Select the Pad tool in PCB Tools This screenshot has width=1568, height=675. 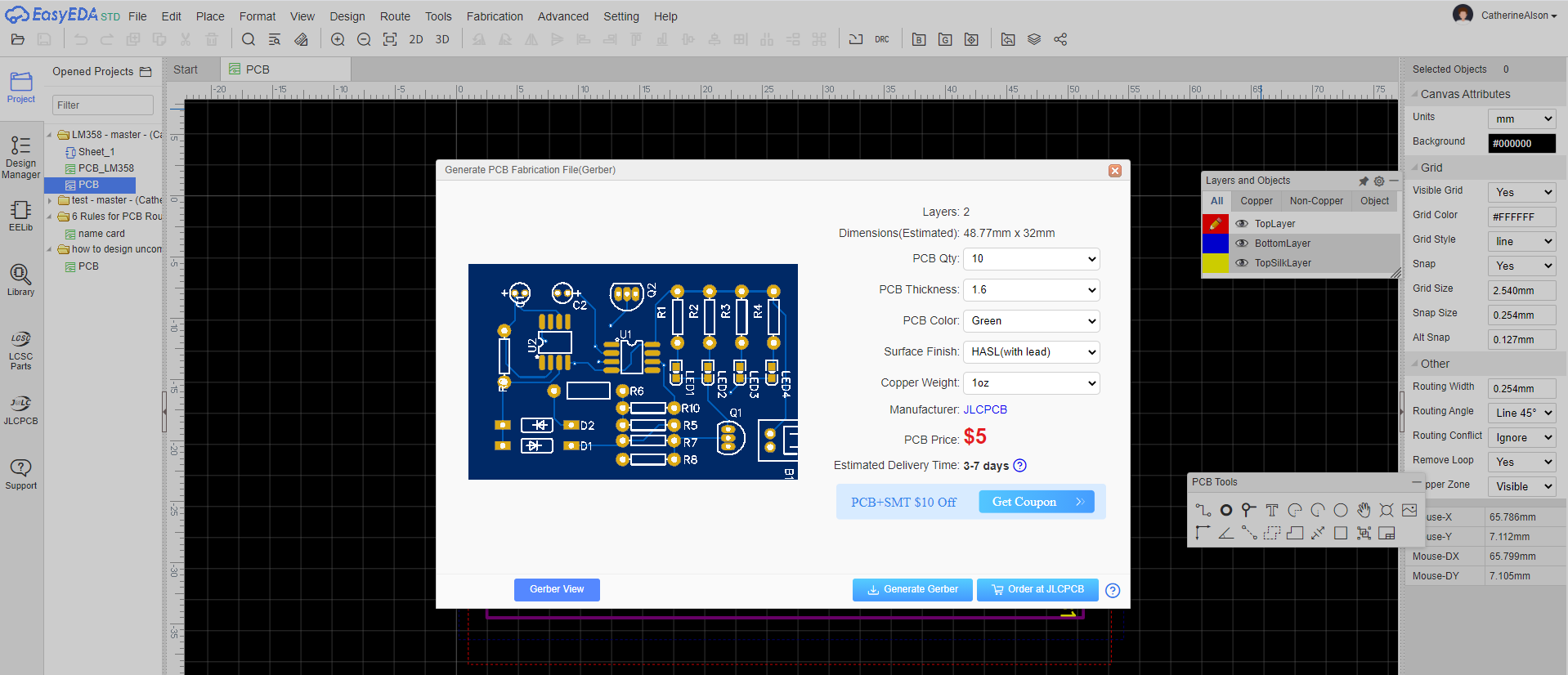coord(1225,511)
